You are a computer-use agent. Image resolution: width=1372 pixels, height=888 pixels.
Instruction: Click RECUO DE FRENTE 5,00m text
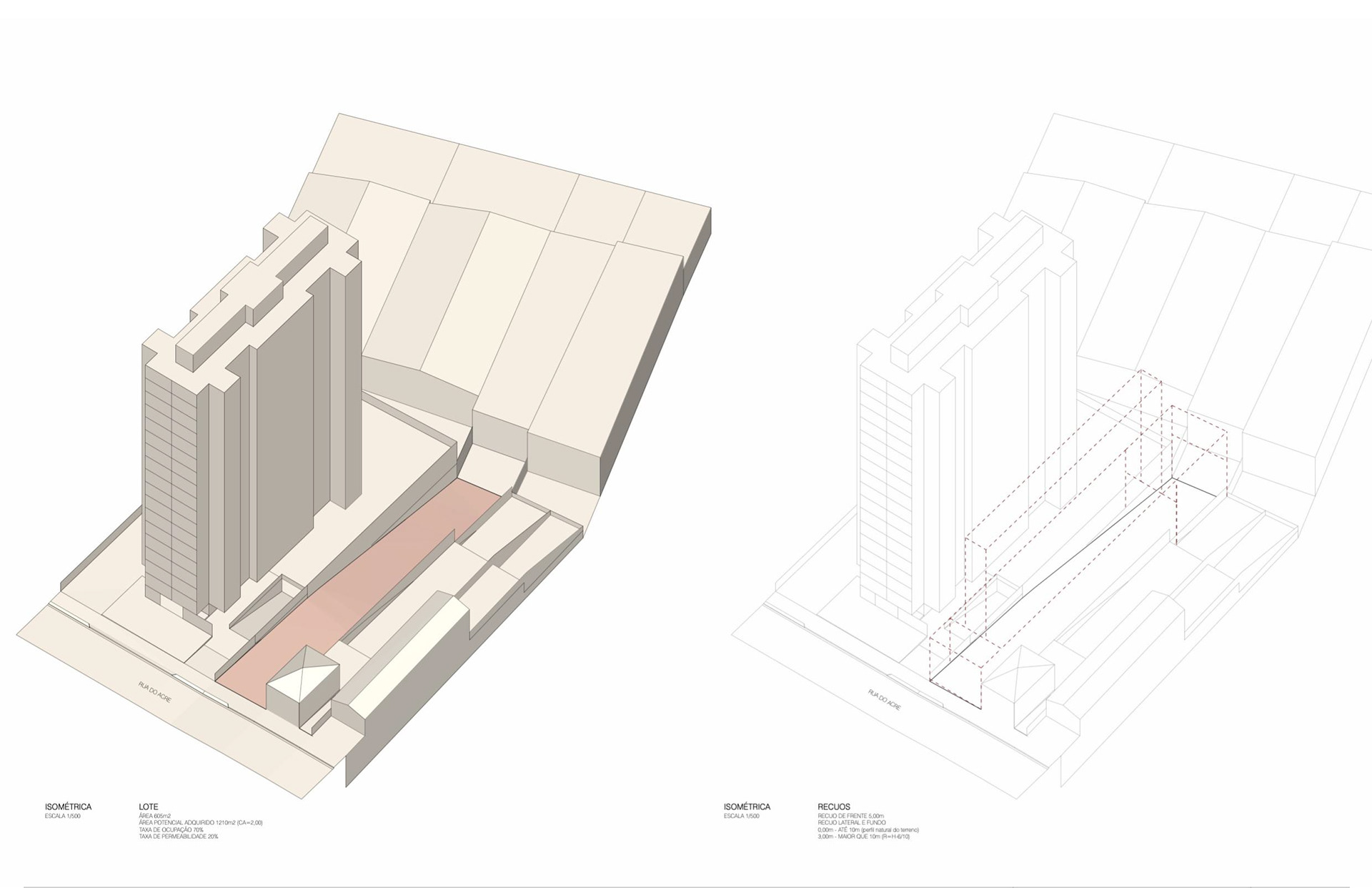tap(850, 816)
